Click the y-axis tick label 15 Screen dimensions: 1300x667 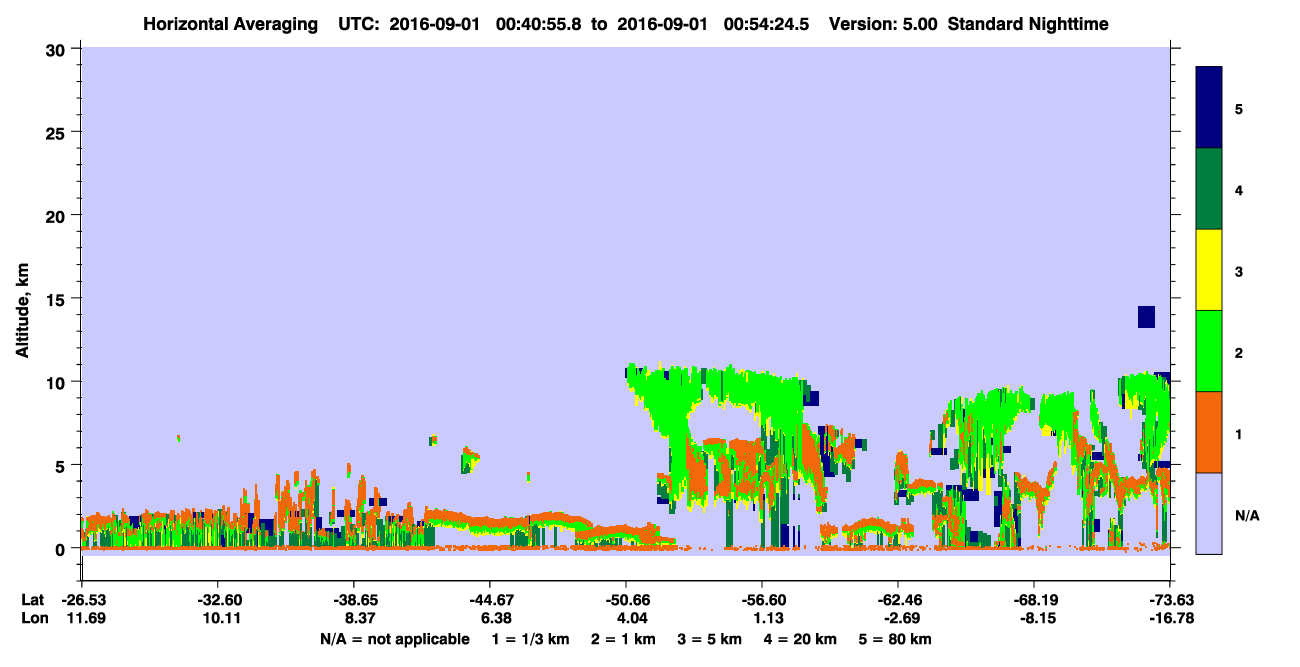[58, 299]
